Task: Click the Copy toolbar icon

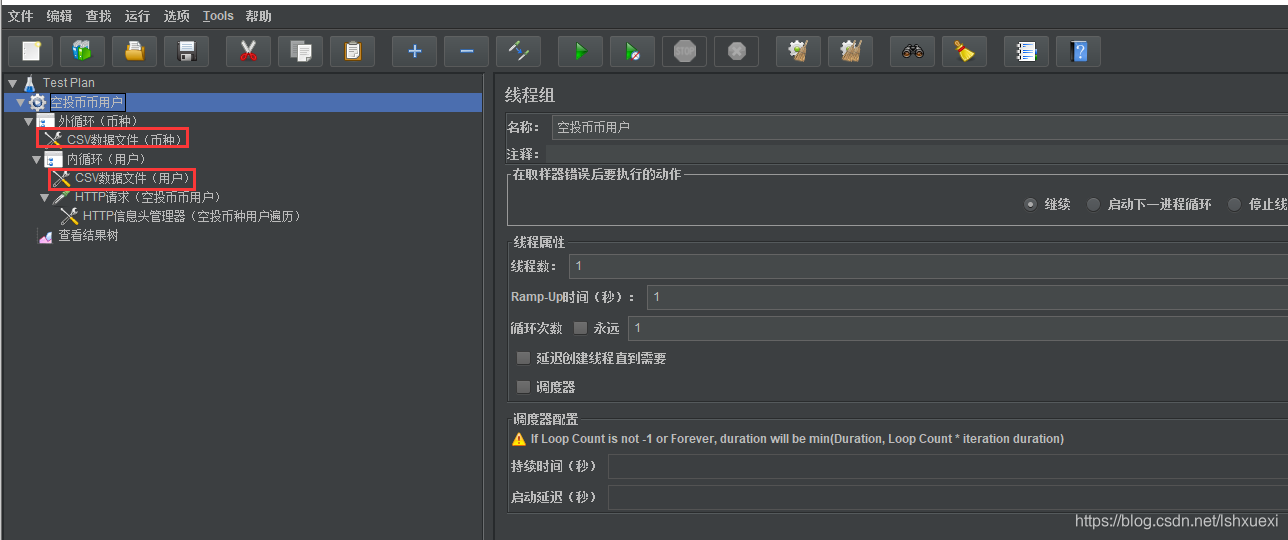Action: pos(300,51)
